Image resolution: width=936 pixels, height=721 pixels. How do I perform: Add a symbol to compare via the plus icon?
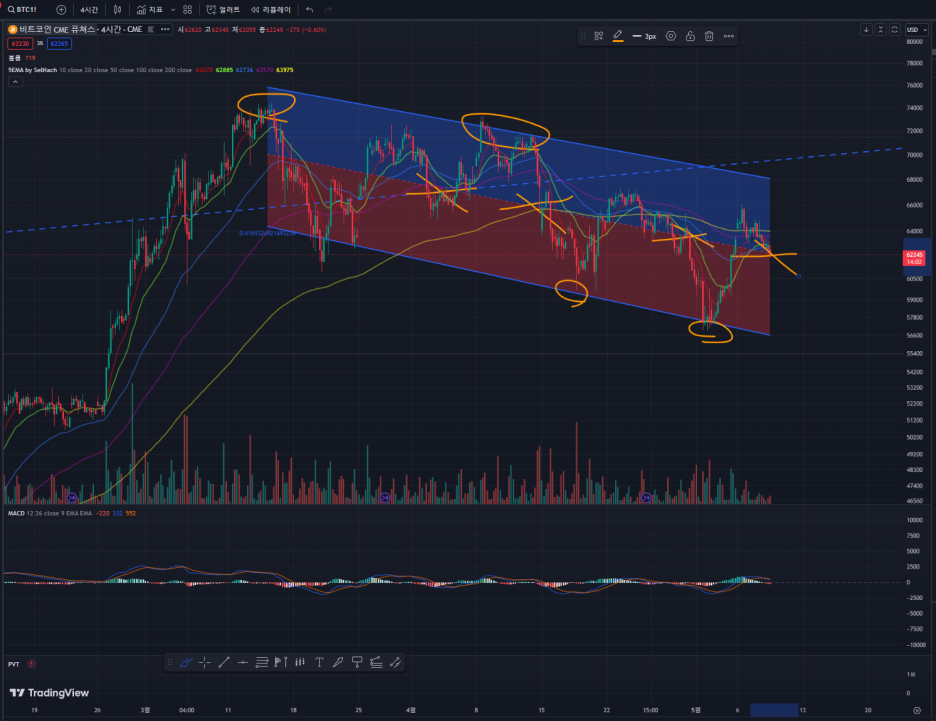tap(61, 10)
